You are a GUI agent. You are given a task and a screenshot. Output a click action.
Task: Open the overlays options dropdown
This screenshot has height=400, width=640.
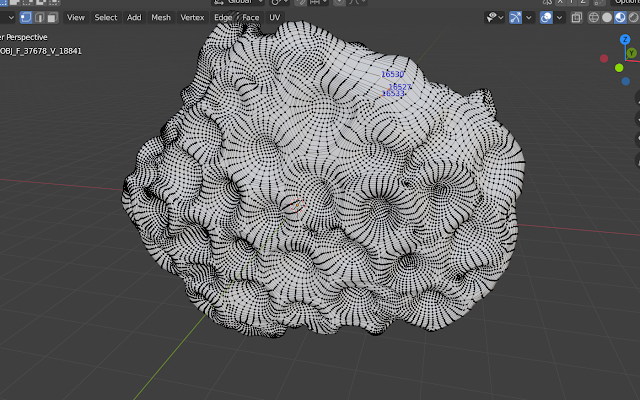pyautogui.click(x=560, y=18)
